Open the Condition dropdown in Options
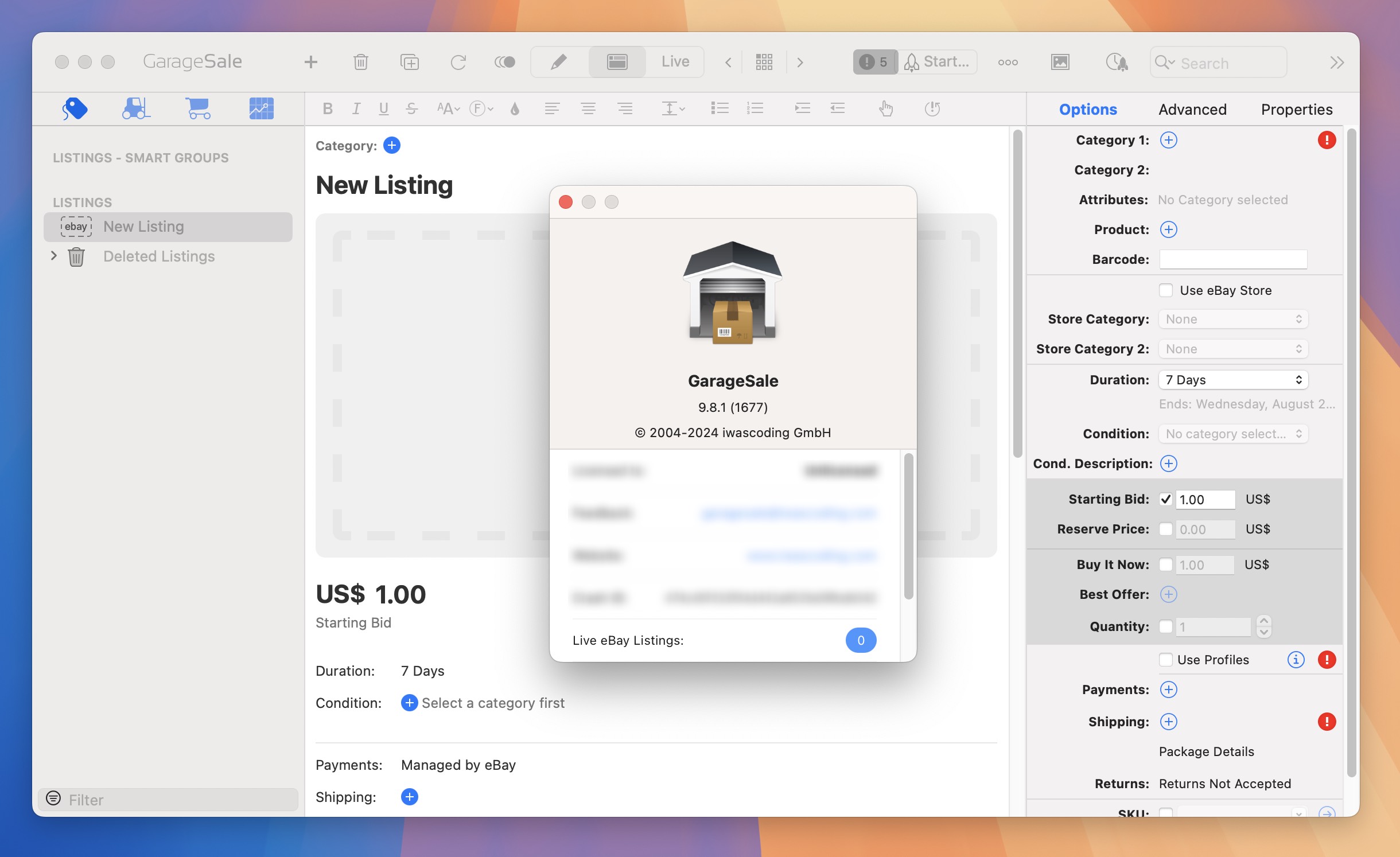Screen dimensions: 1400x857 [x=1233, y=434]
